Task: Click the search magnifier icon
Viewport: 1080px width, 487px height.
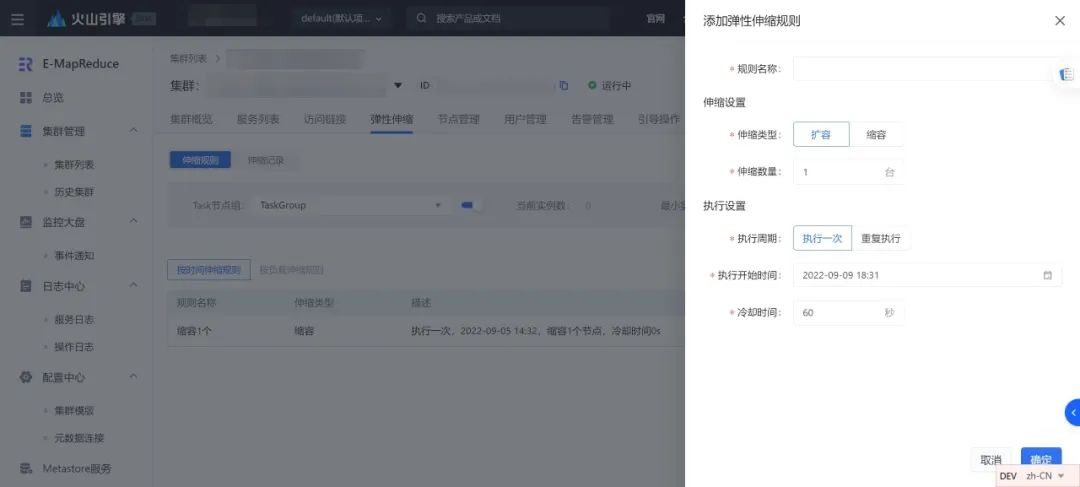Action: [422, 18]
